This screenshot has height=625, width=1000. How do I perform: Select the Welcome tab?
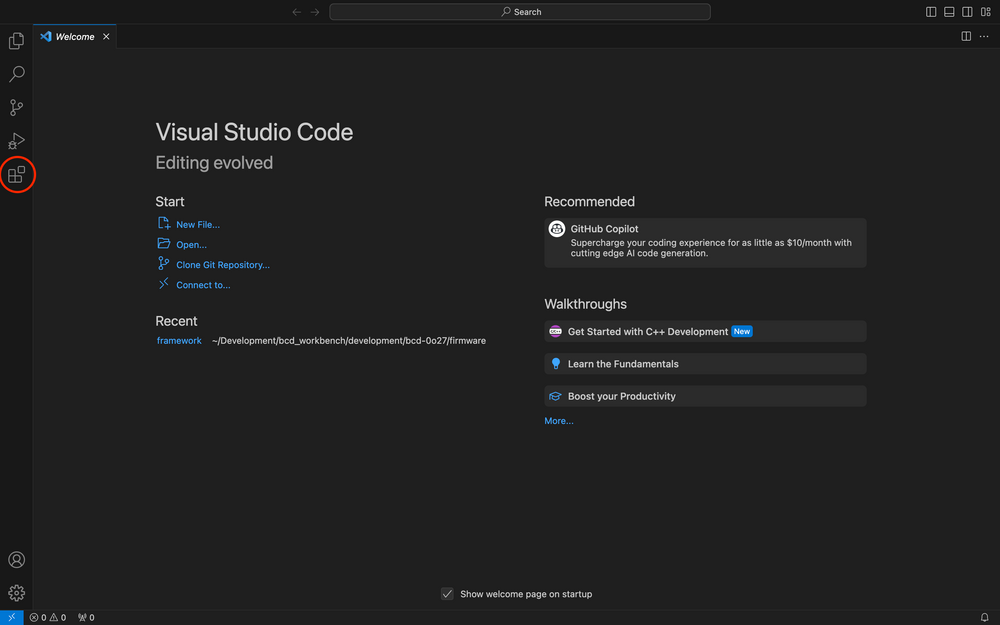(x=74, y=37)
